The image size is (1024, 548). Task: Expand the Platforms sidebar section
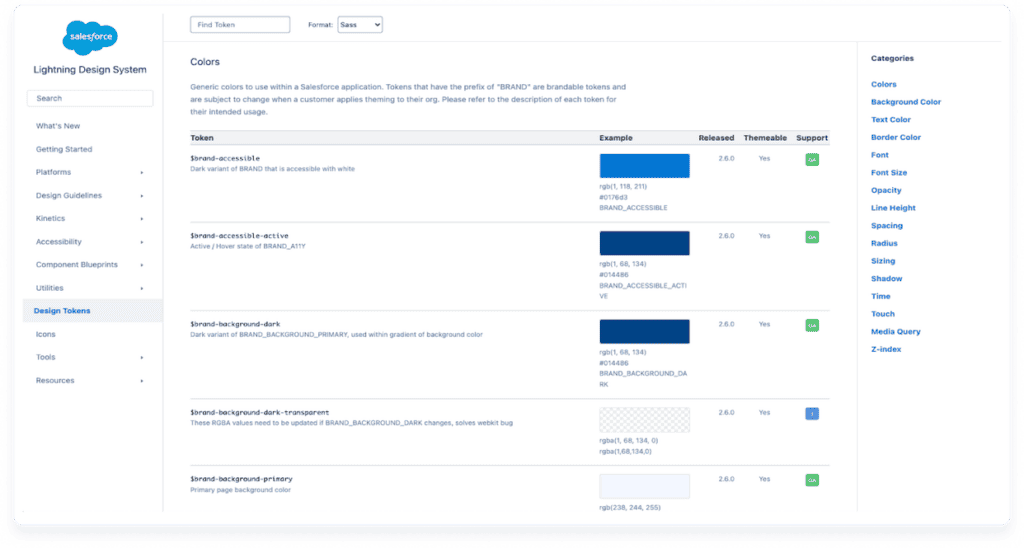point(141,172)
